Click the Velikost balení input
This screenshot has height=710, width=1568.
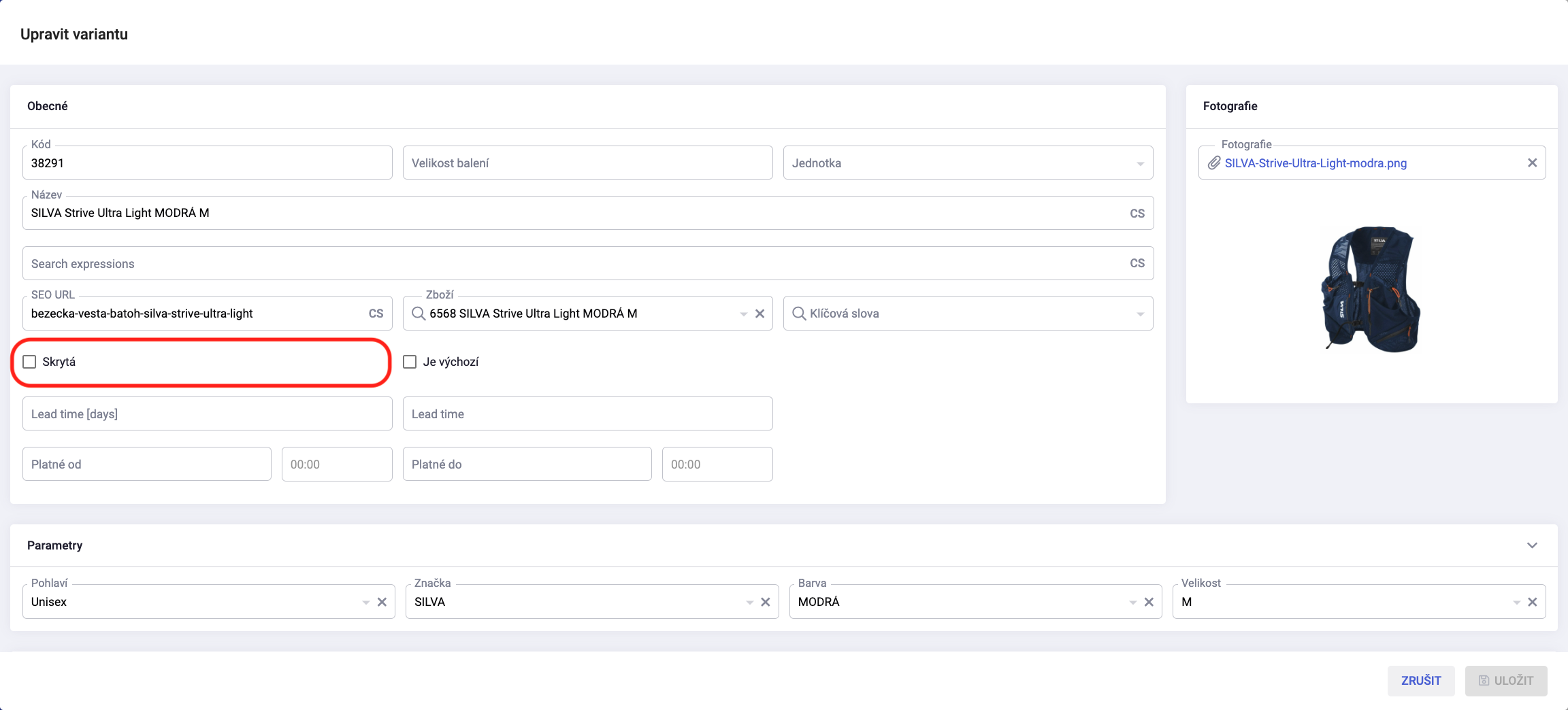[588, 163]
